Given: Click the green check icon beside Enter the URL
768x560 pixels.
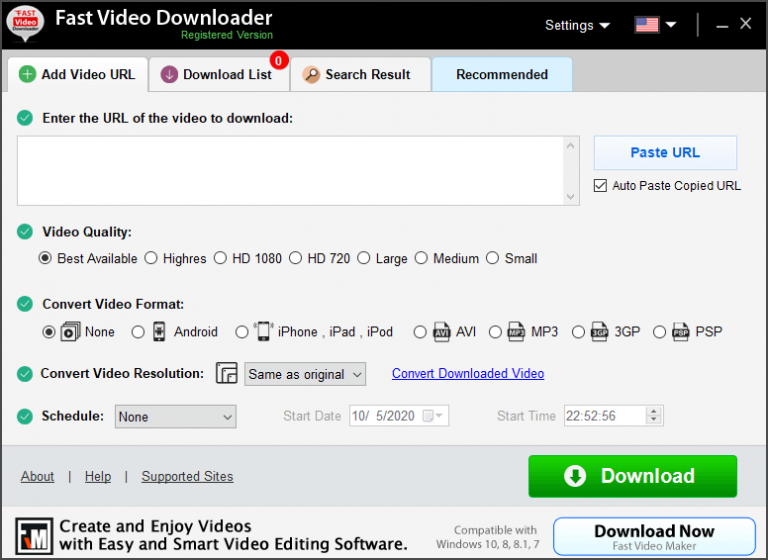Looking at the screenshot, I should (x=25, y=118).
